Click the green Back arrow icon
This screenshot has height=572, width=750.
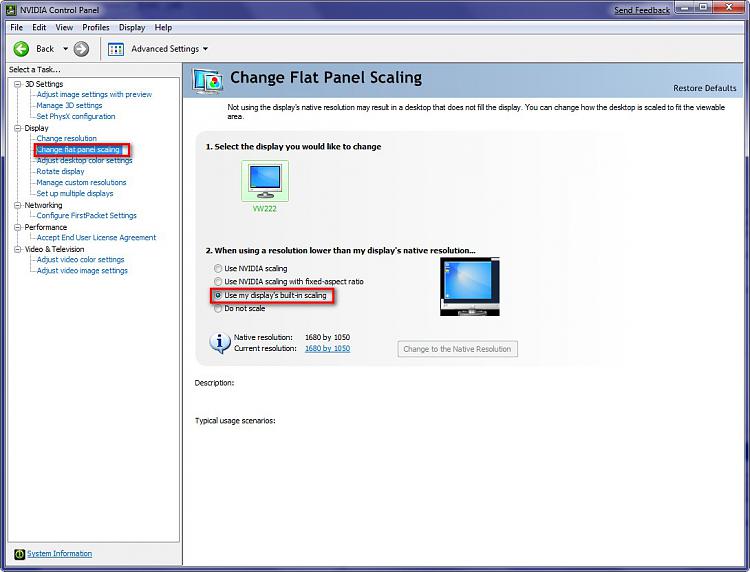(x=21, y=49)
